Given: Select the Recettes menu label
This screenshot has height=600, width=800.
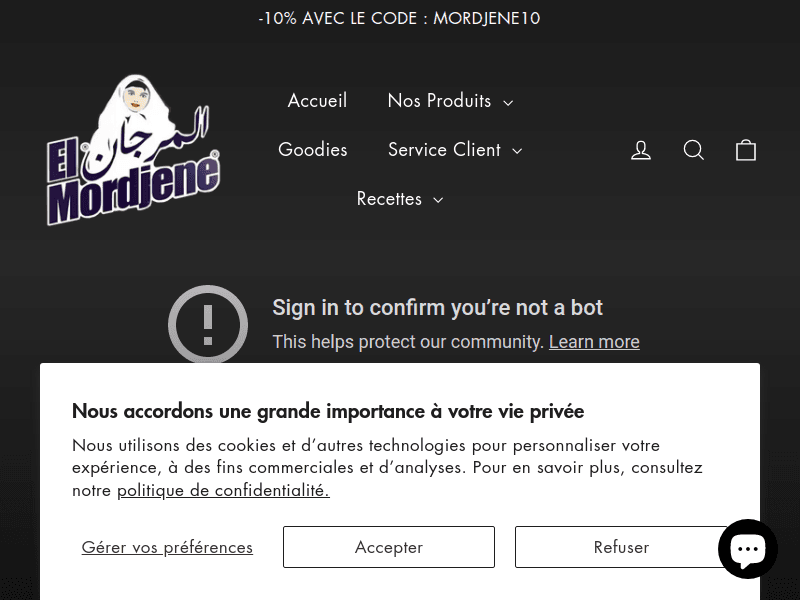Looking at the screenshot, I should click(389, 199).
